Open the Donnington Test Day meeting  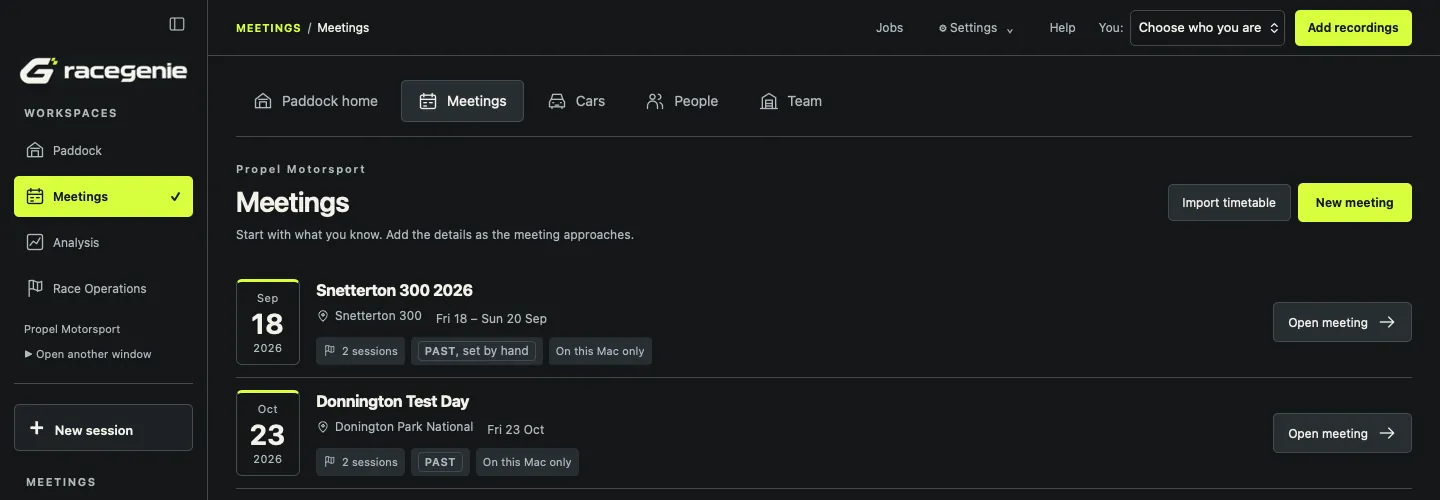pyautogui.click(x=1342, y=433)
